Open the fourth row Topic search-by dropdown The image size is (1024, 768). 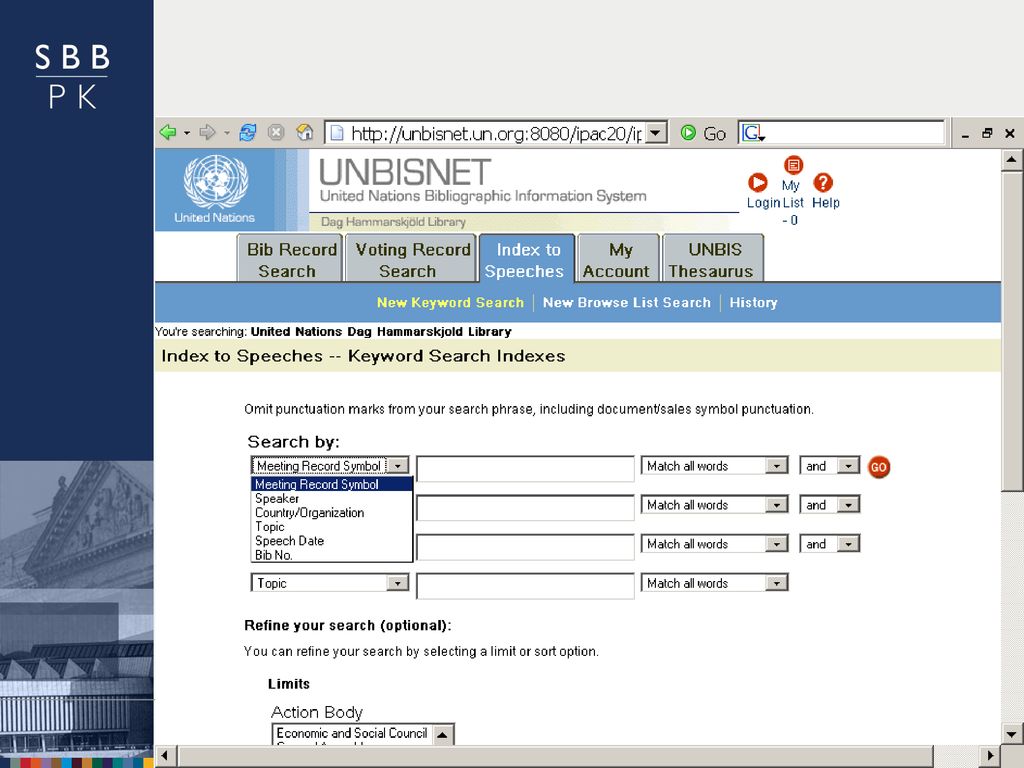397,583
